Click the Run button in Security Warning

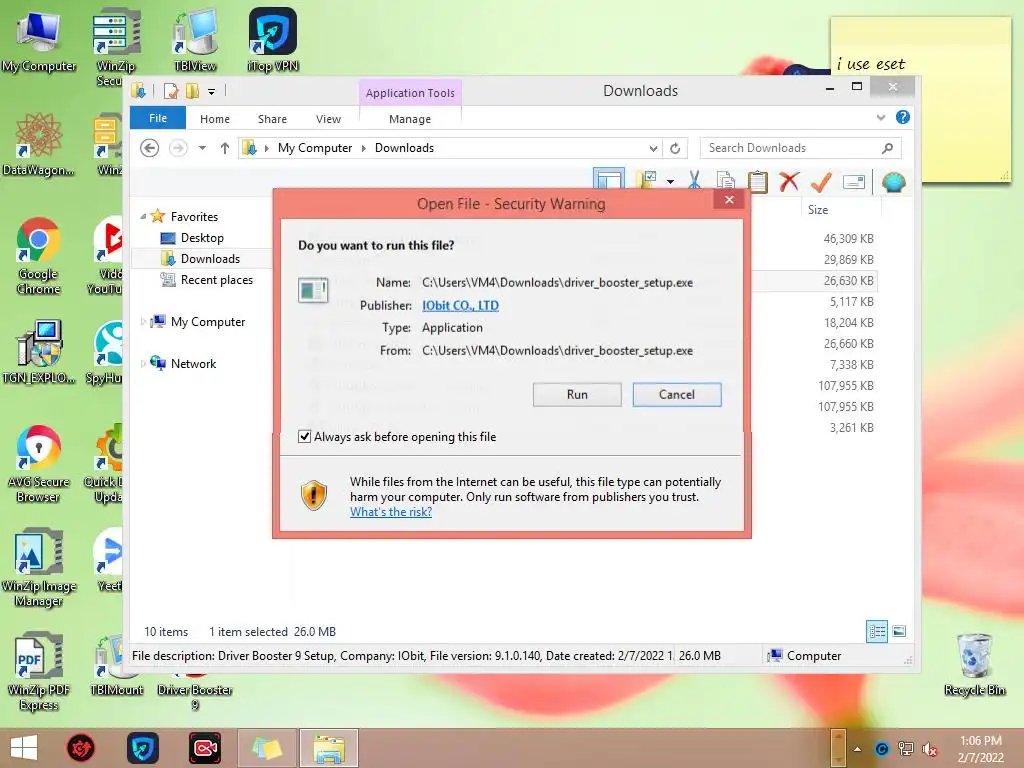(577, 394)
